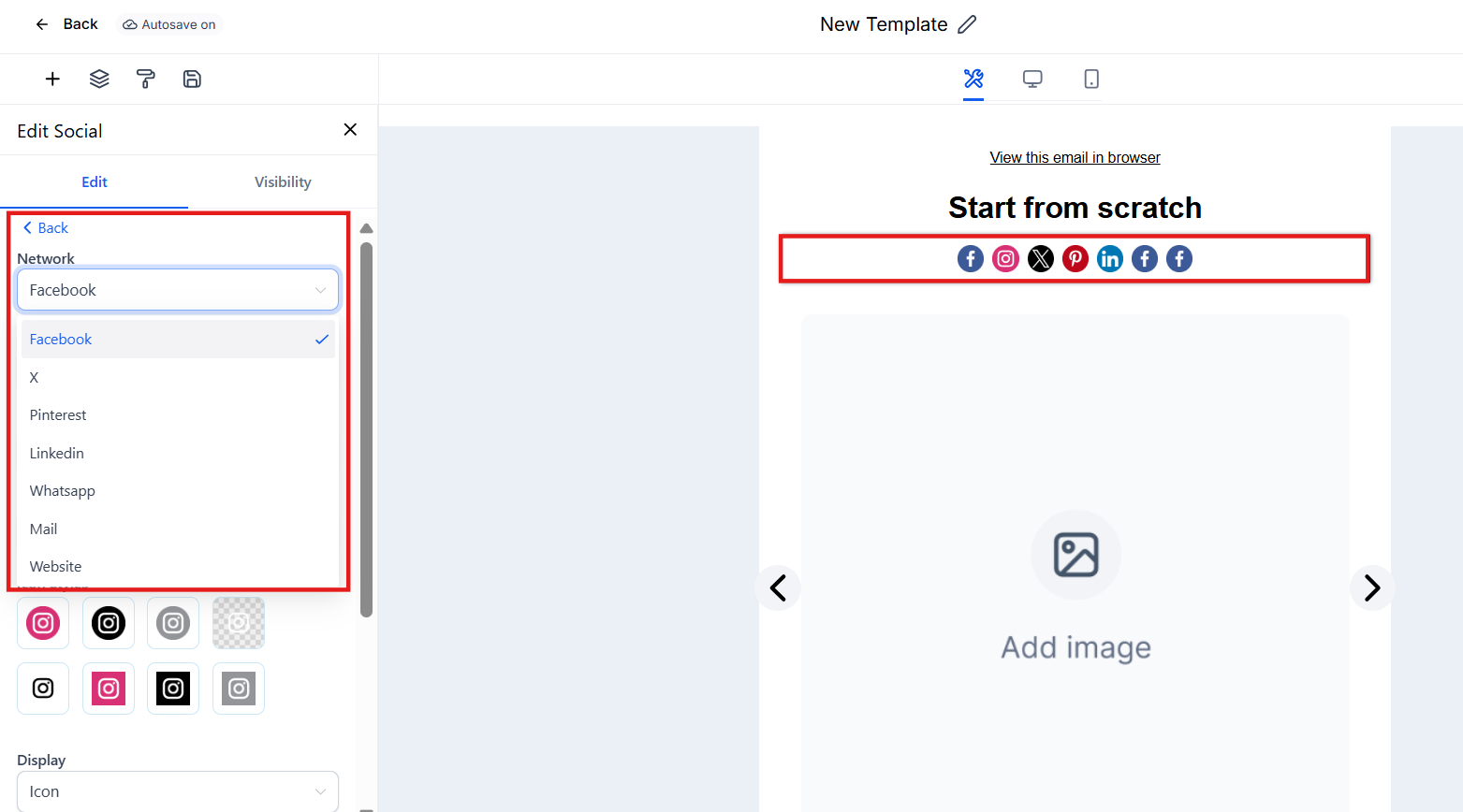Switch to desktop preview icon

click(x=1032, y=79)
